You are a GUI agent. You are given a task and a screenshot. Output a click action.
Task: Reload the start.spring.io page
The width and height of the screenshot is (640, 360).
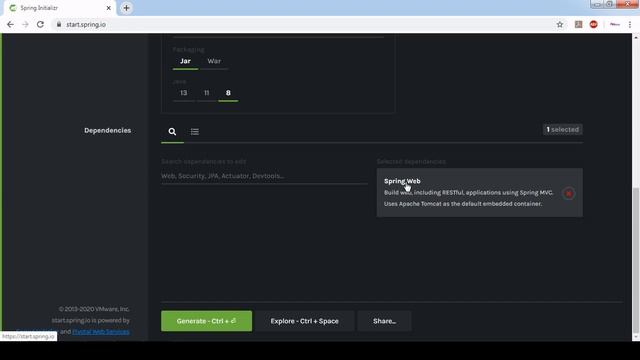40,24
